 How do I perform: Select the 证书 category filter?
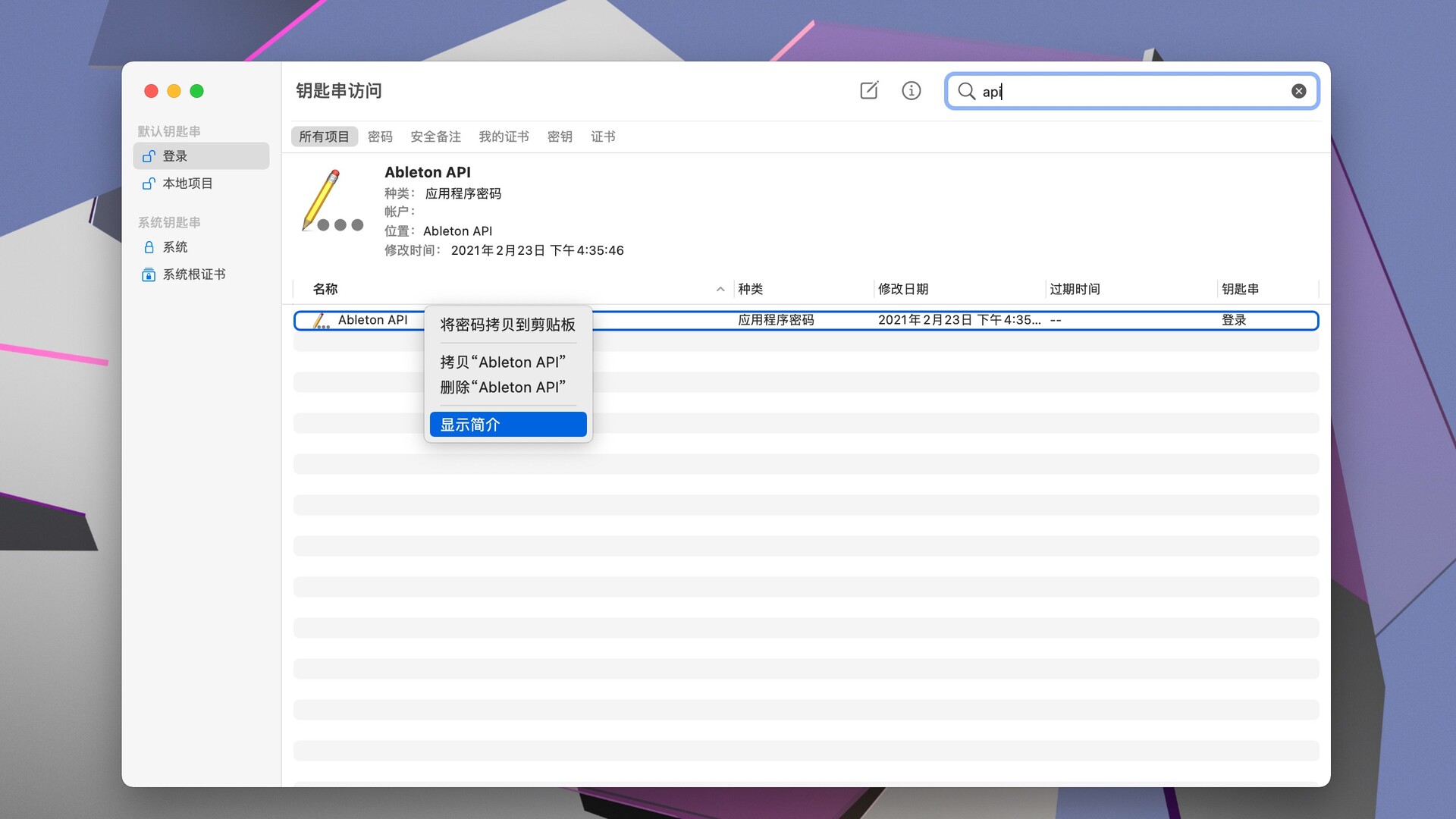(603, 136)
